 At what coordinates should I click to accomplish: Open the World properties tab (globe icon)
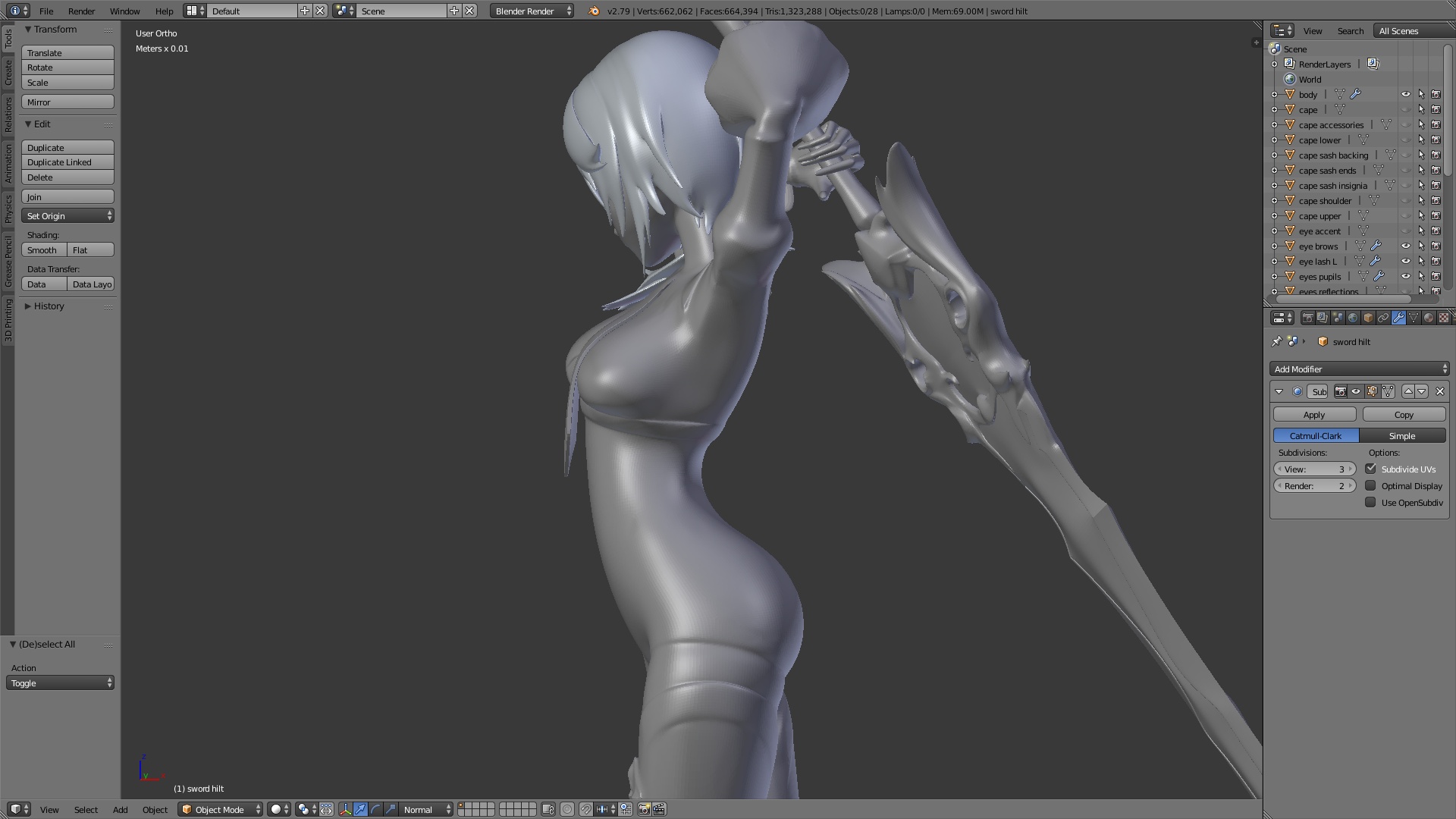[1353, 318]
